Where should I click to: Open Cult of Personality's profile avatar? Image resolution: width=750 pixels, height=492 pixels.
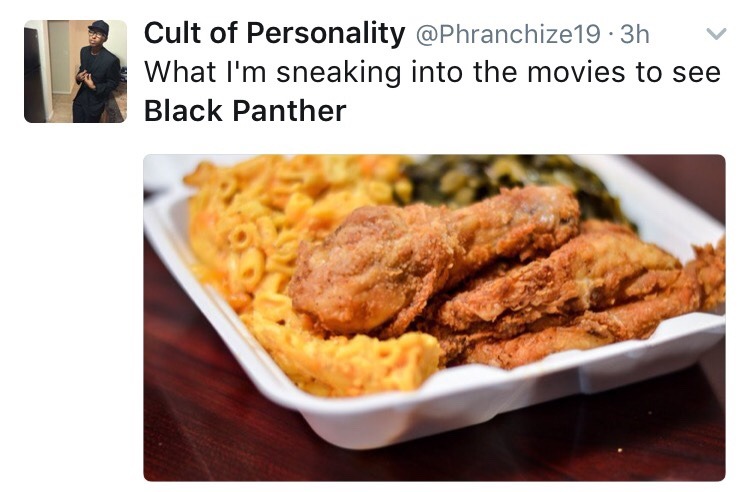76,71
